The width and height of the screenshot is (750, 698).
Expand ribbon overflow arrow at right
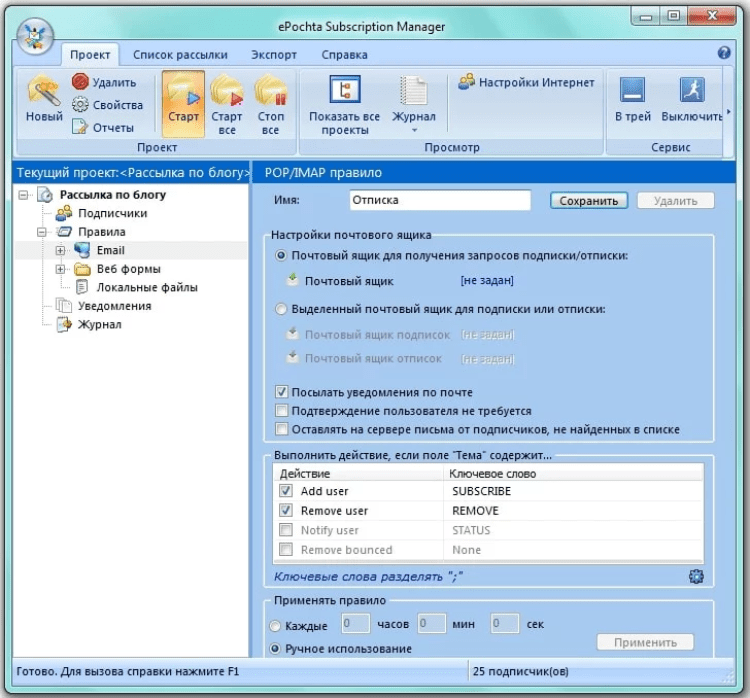point(728,112)
